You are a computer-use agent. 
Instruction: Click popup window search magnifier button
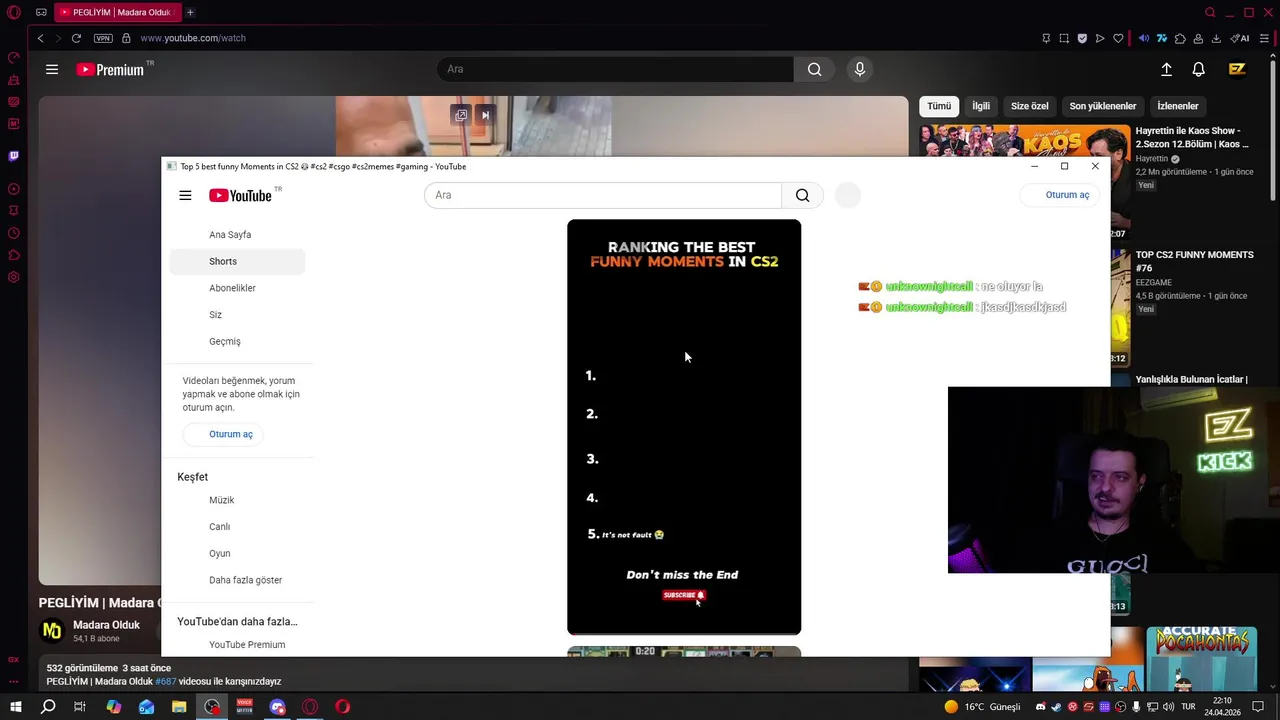click(803, 195)
